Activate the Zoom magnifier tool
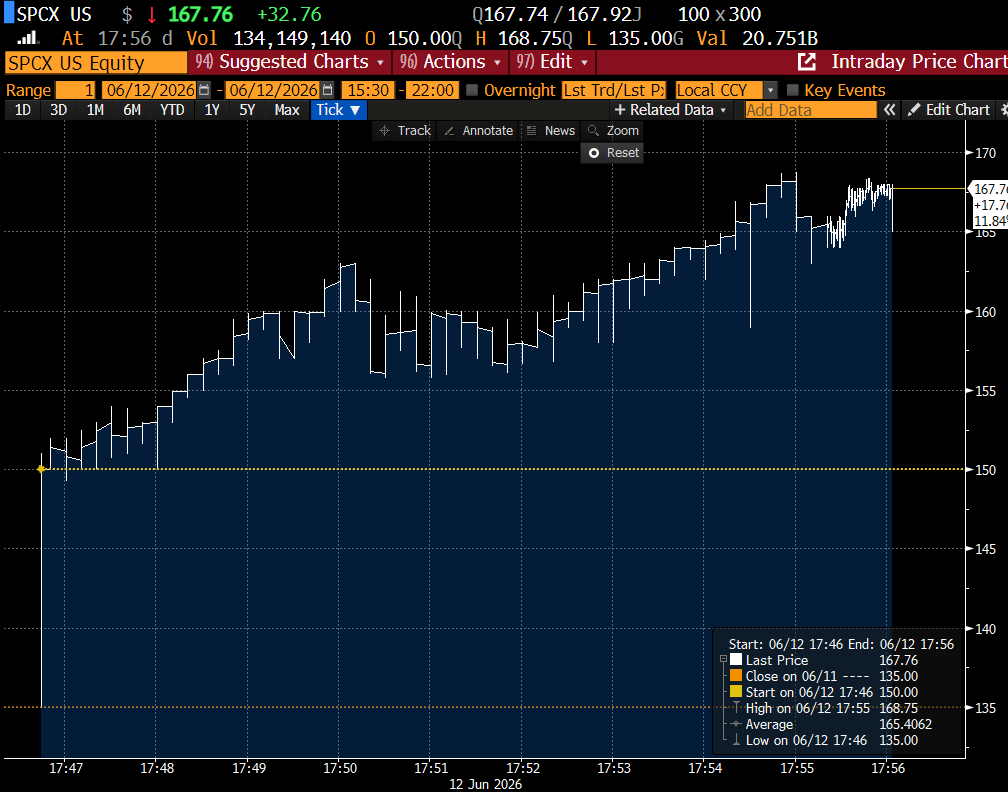The width and height of the screenshot is (1008, 792). (613, 130)
